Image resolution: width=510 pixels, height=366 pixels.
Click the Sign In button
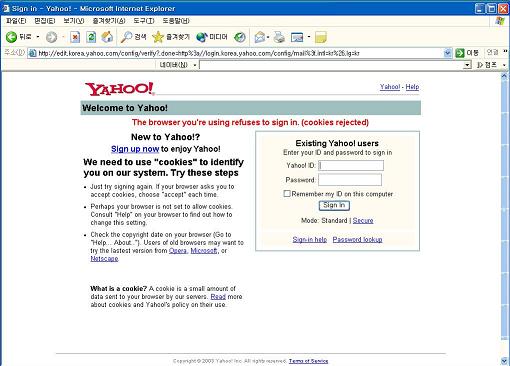point(334,205)
